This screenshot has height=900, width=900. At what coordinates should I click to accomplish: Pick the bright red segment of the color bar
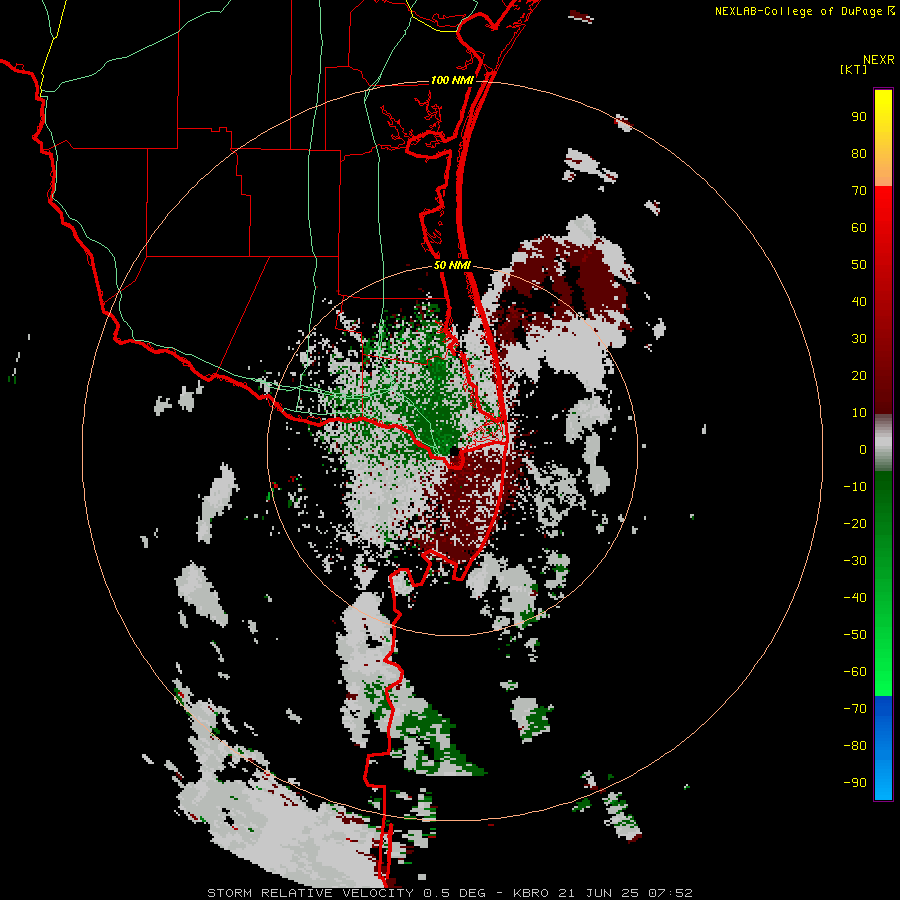(x=883, y=212)
